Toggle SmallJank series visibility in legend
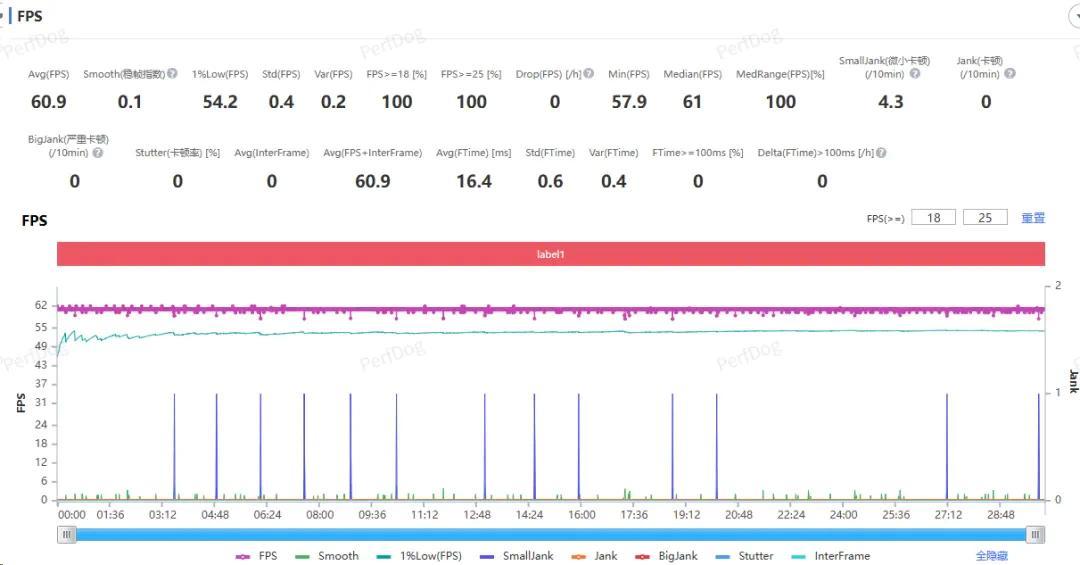 click(517, 556)
